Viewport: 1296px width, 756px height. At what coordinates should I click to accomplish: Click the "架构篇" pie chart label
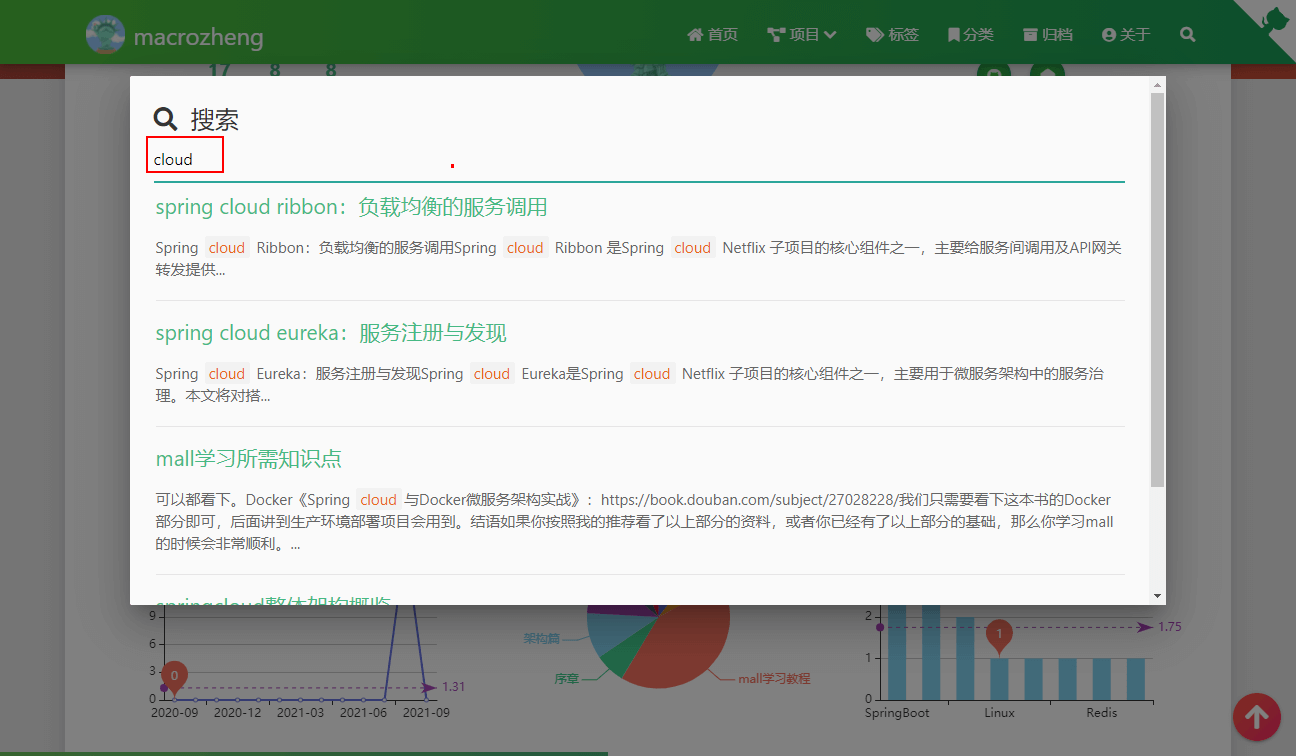point(542,638)
